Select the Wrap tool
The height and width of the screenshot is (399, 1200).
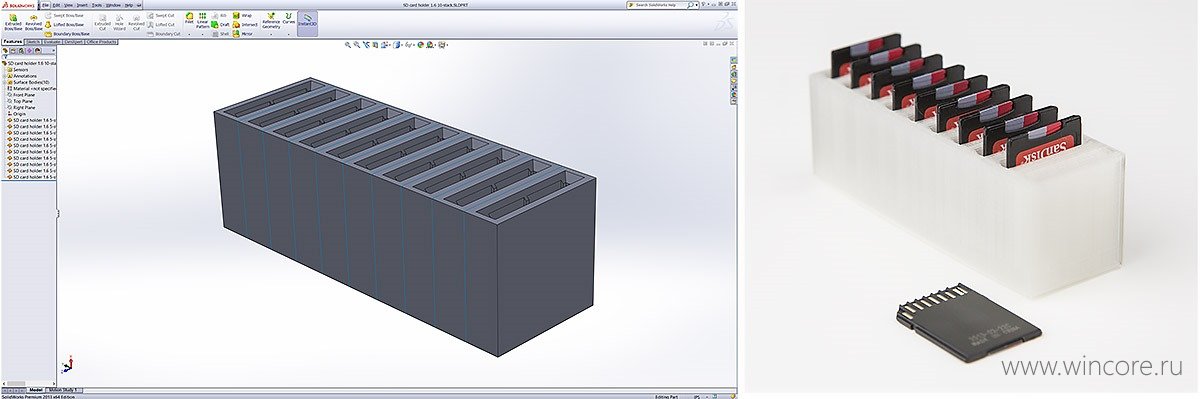coord(243,15)
